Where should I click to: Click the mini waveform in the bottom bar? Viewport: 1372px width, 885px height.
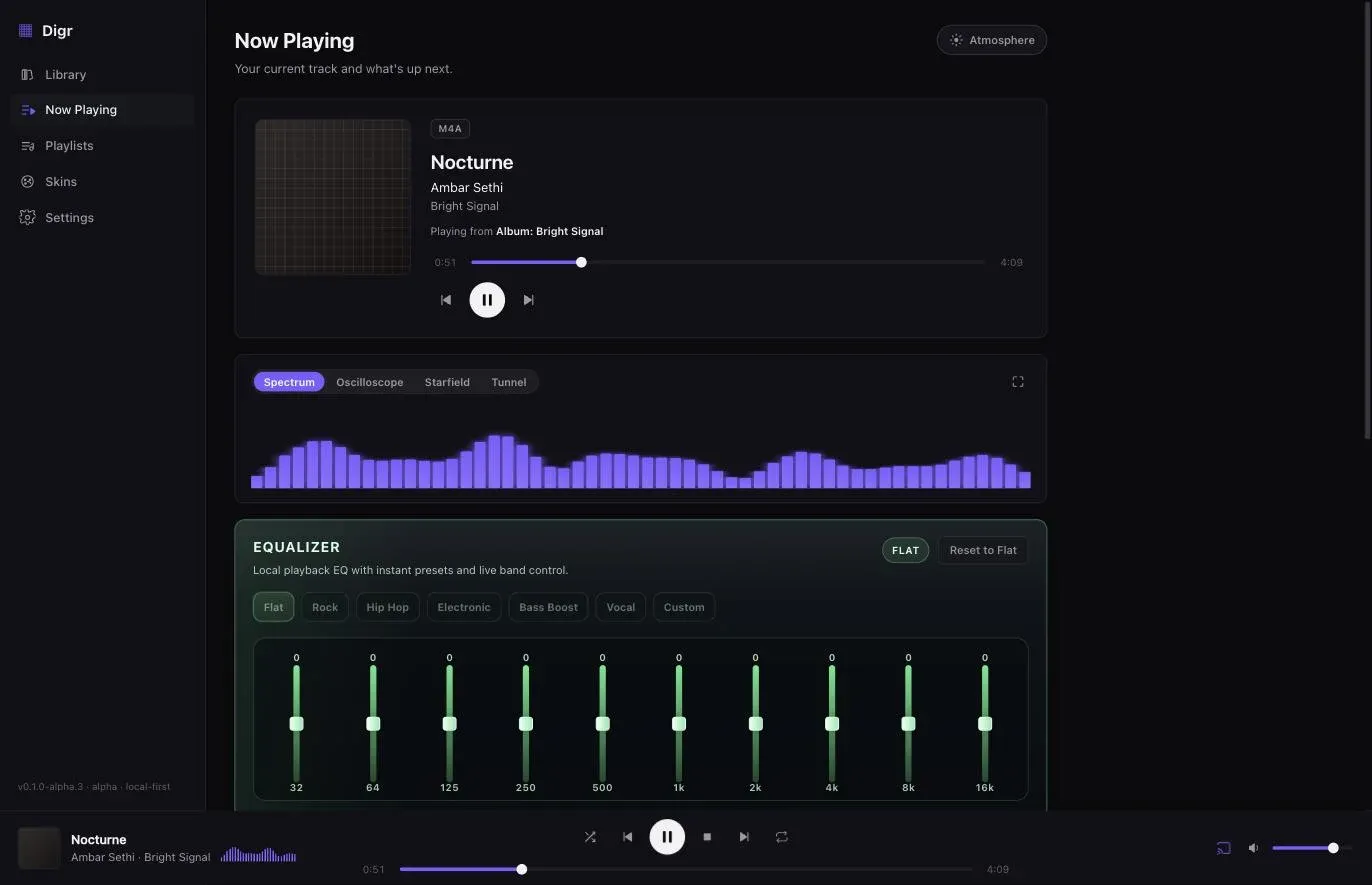click(259, 855)
